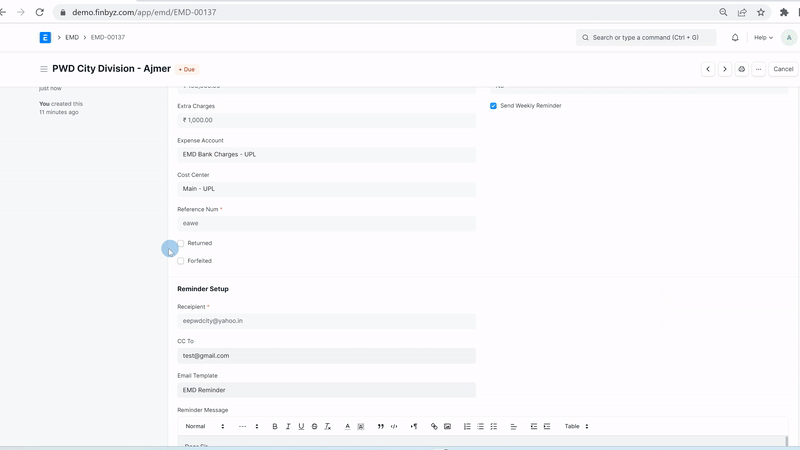Enable the Returned checkbox

point(181,243)
